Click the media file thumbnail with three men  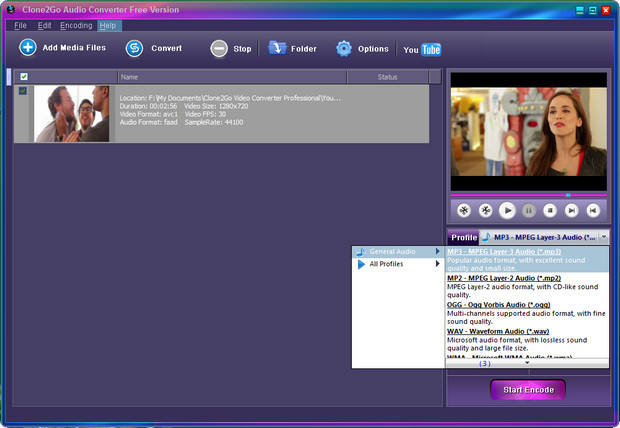71,114
